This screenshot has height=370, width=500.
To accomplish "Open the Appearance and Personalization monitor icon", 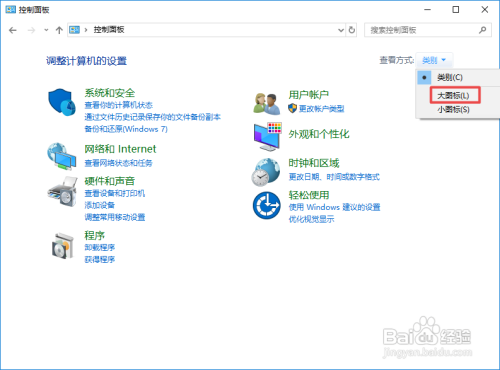I will [x=267, y=137].
